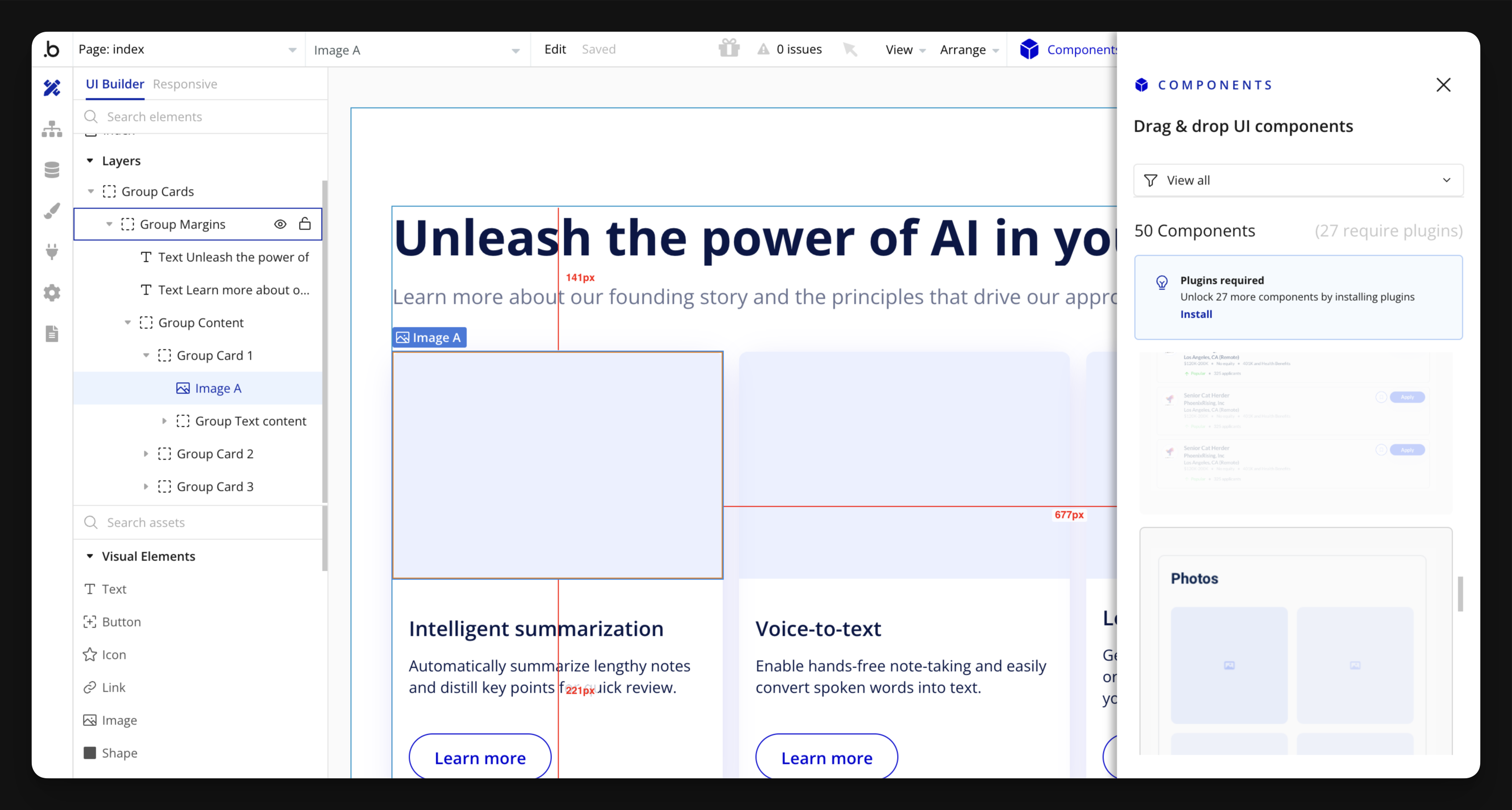
Task: Open the Design tab icon in sidebar
Action: tap(52, 88)
